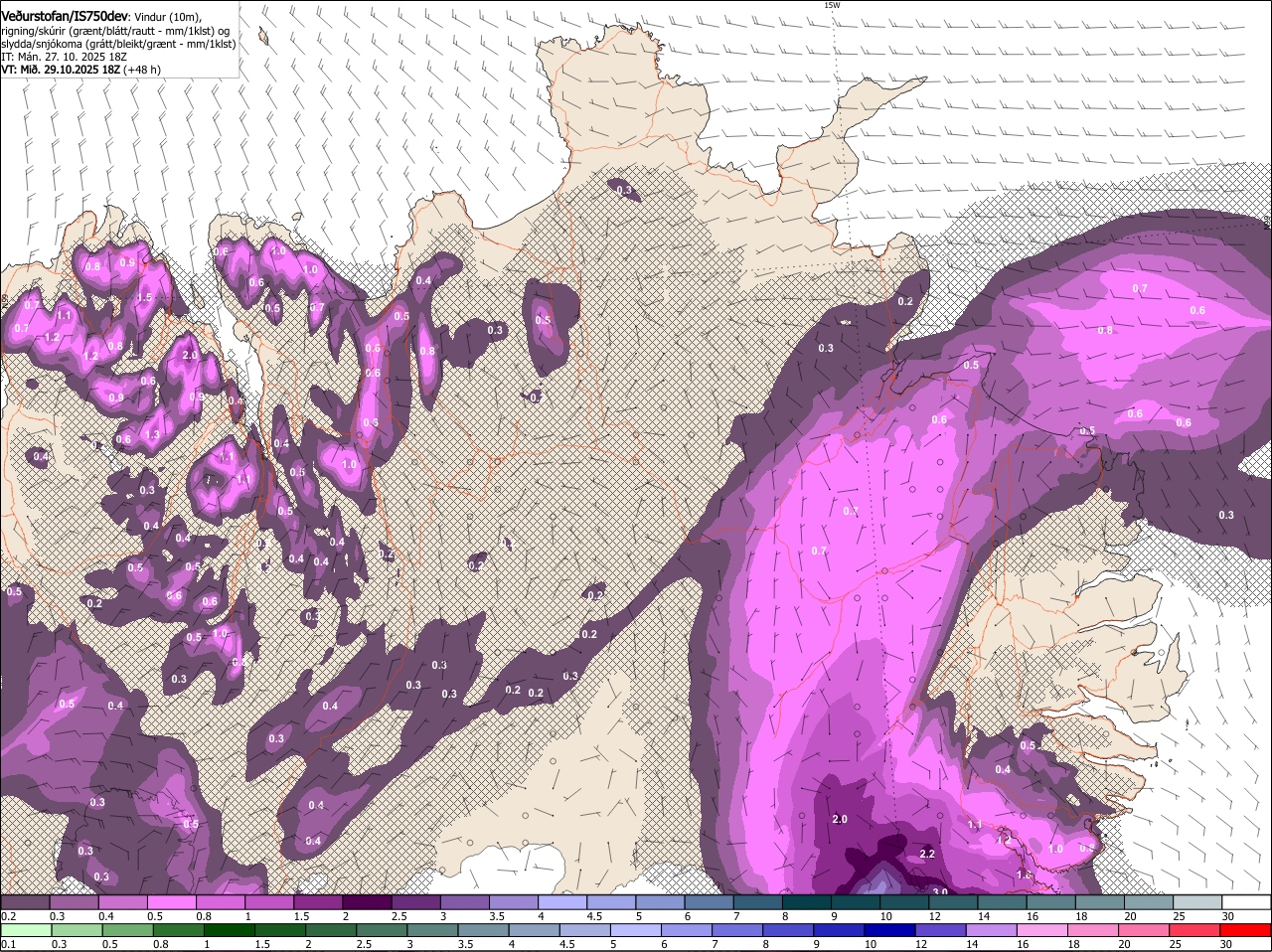Select the IT: Mán. 27. 10. 2025 18Z line
The height and width of the screenshot is (952, 1272).
click(64, 57)
